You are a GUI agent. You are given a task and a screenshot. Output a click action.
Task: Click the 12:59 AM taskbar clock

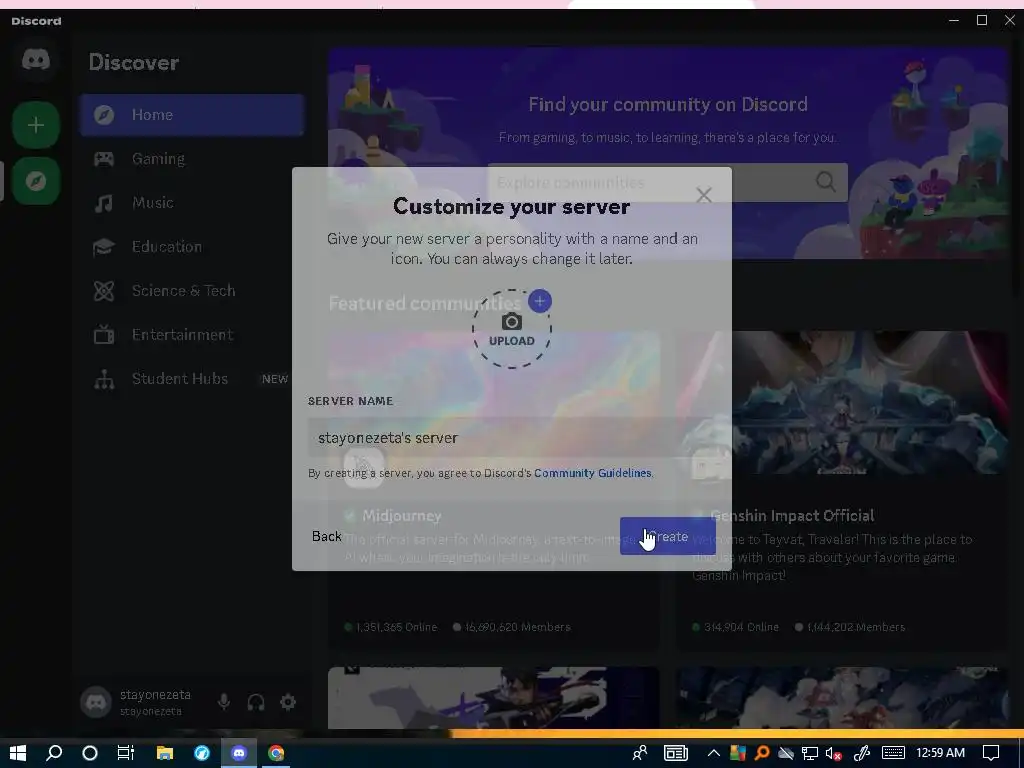(940, 753)
